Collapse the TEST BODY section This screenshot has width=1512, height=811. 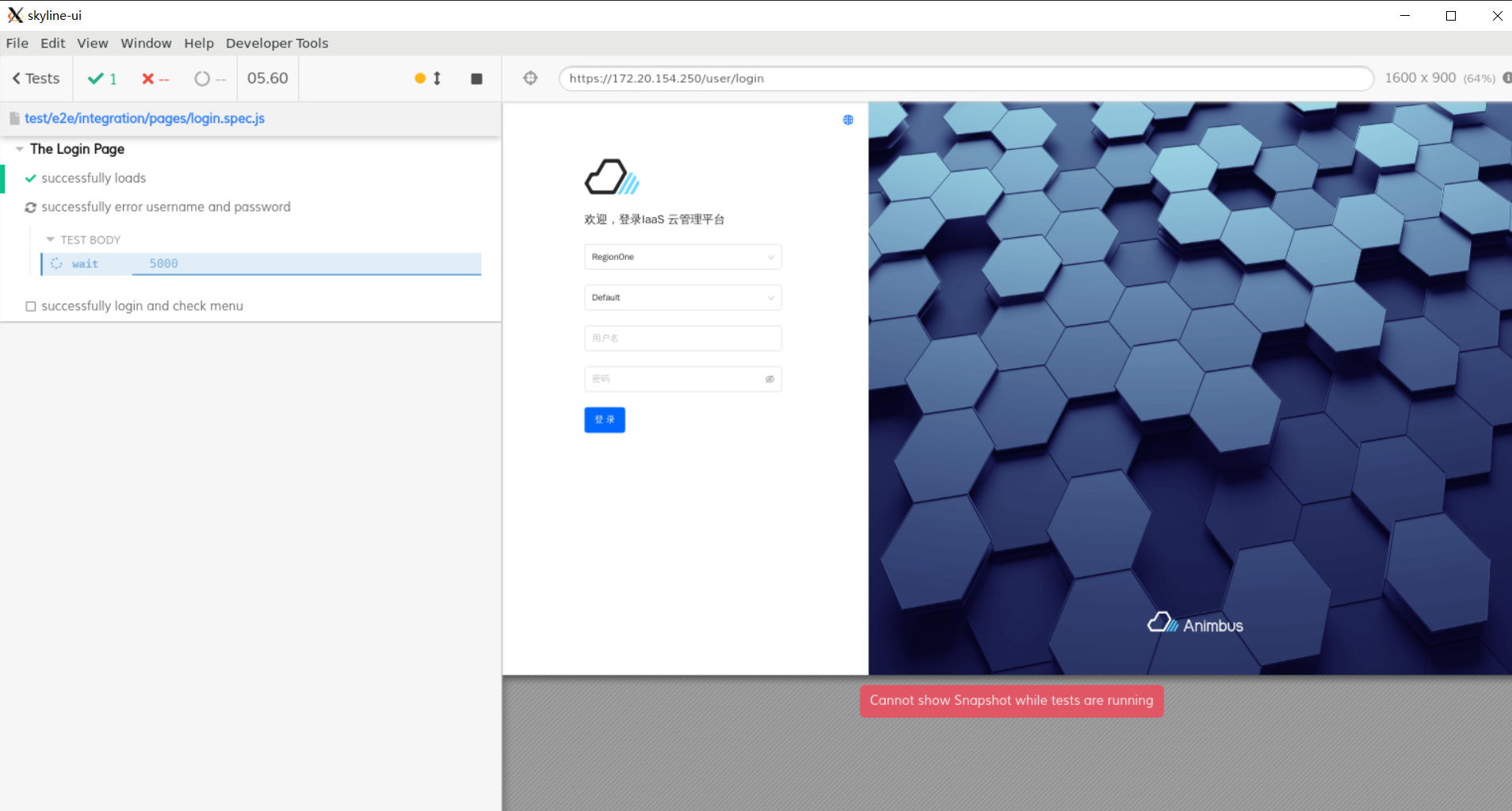pos(51,239)
